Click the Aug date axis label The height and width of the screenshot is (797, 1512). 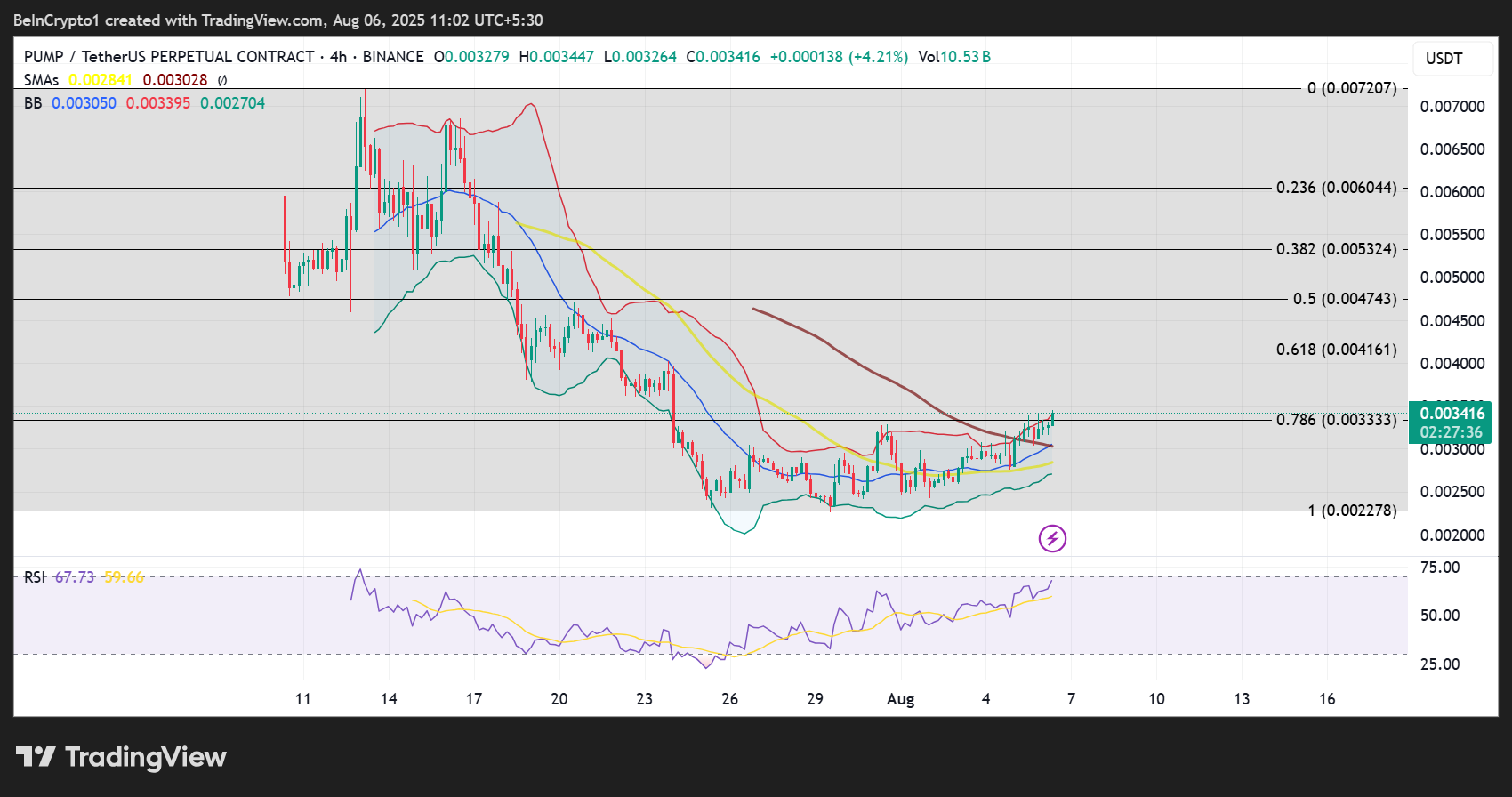coord(900,699)
